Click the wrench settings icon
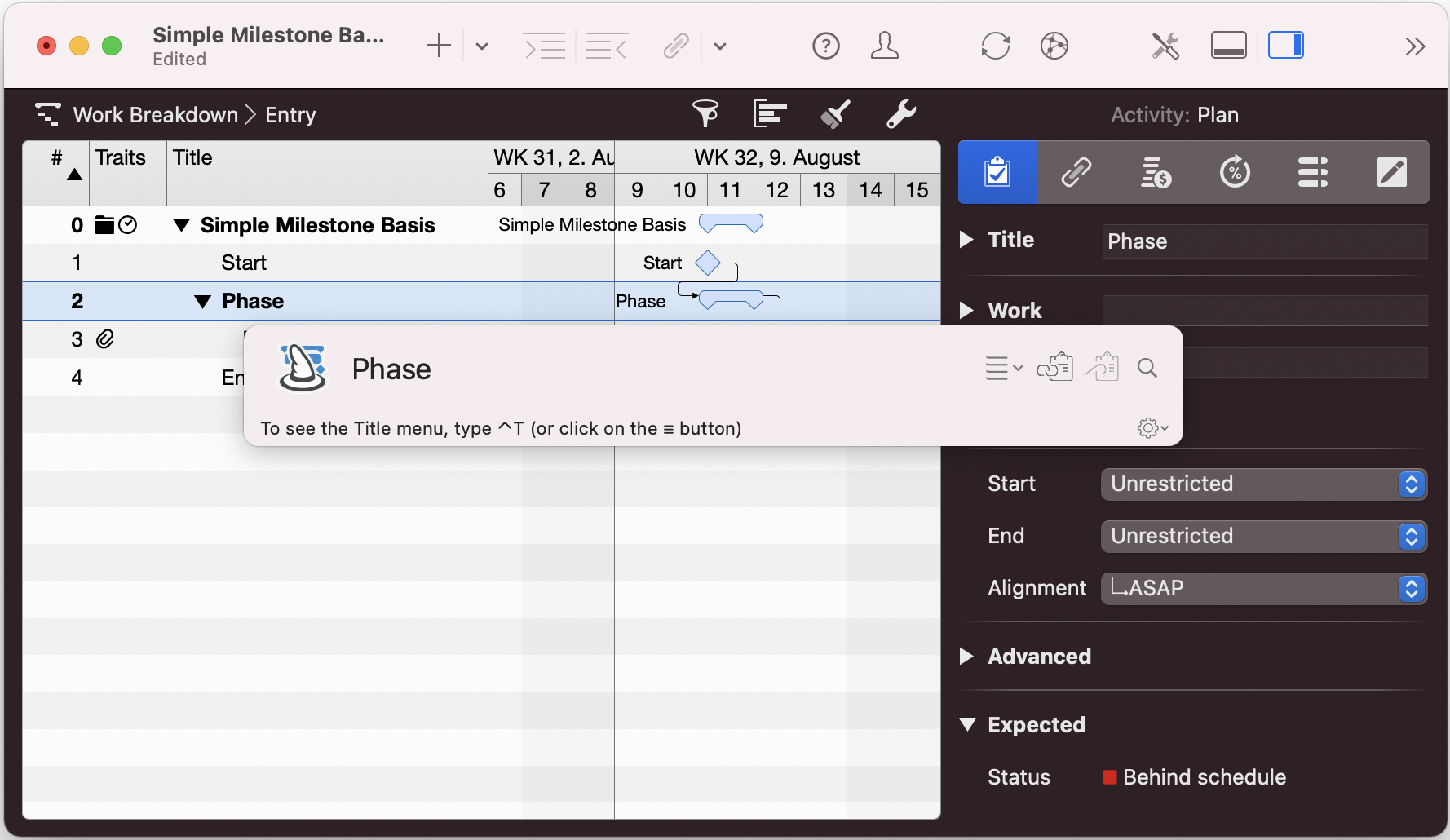The width and height of the screenshot is (1450, 840). (901, 114)
